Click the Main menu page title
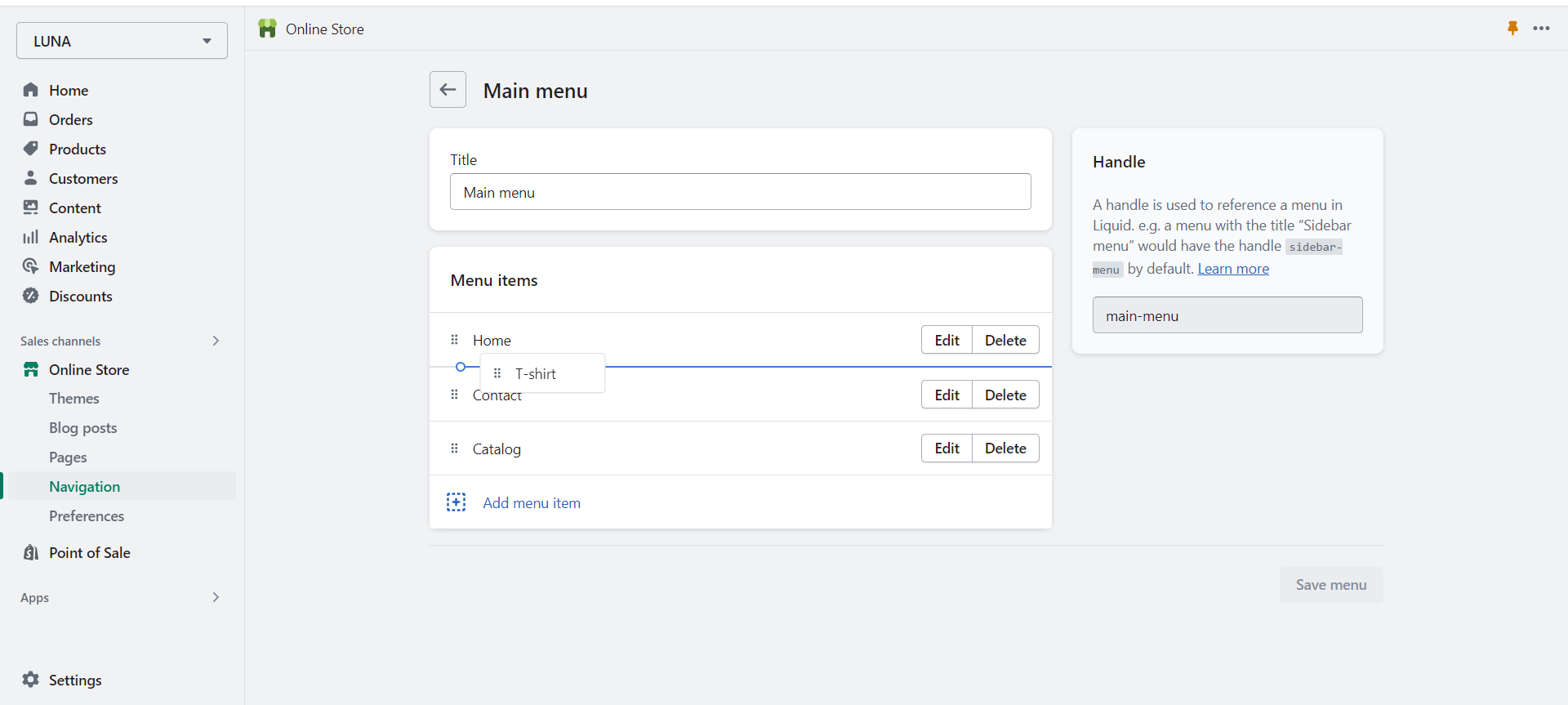The height and width of the screenshot is (705, 1568). (x=536, y=91)
